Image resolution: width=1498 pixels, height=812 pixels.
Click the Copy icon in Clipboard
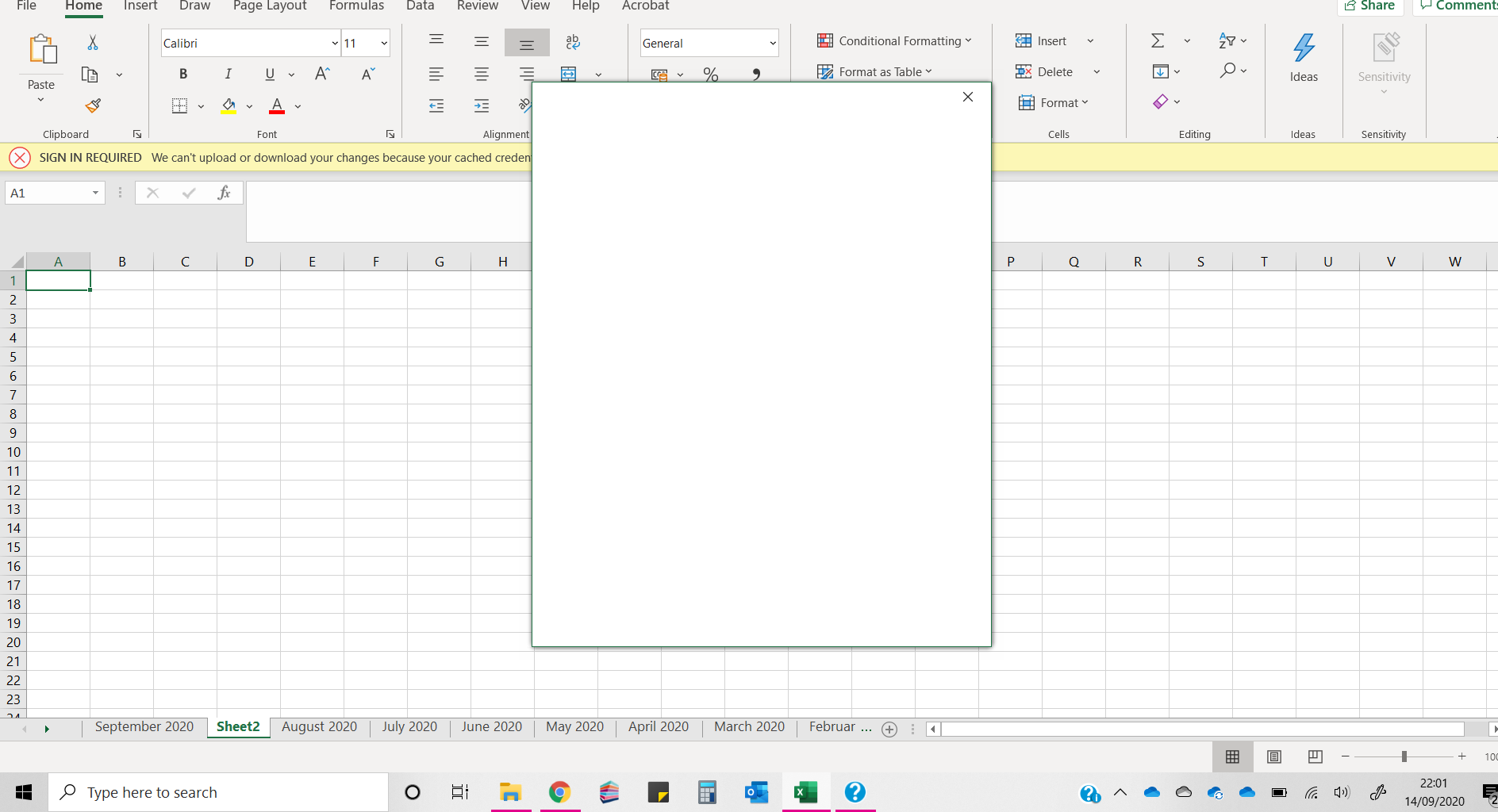[90, 75]
